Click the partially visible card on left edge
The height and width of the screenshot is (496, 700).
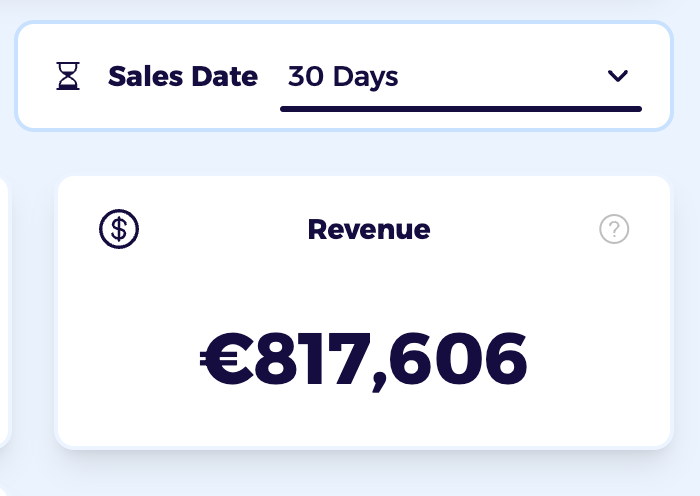(4, 310)
